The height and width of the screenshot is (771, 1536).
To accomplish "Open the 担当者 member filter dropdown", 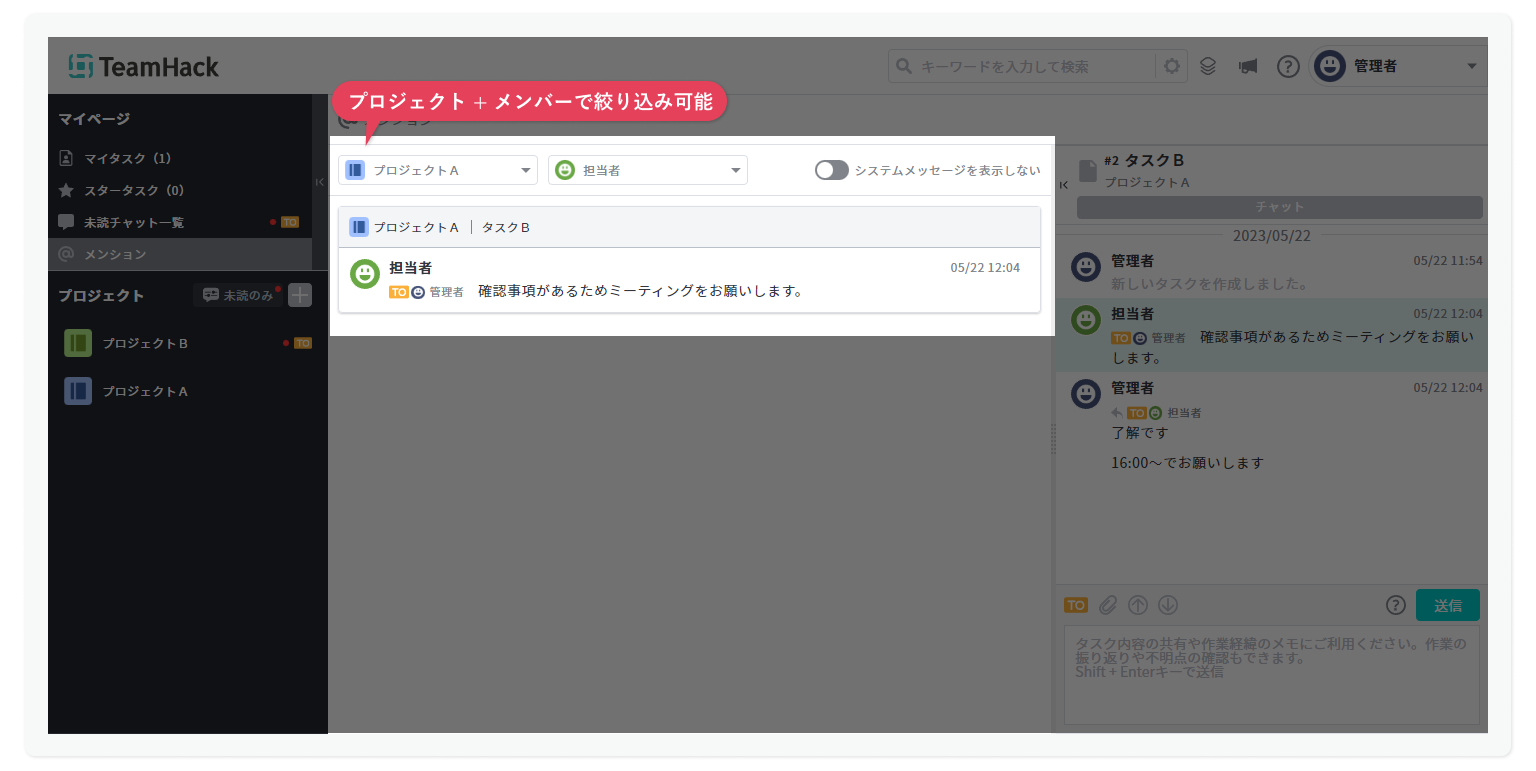I will (647, 170).
